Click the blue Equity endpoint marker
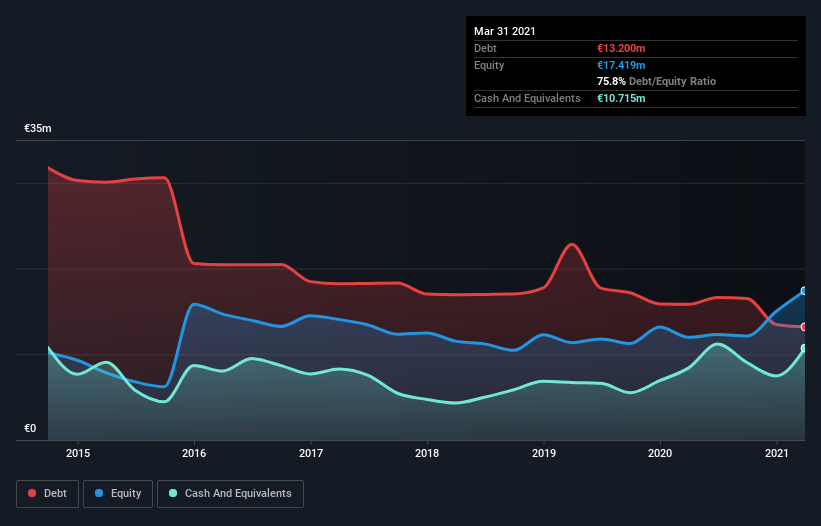This screenshot has height=526, width=821. tap(804, 290)
